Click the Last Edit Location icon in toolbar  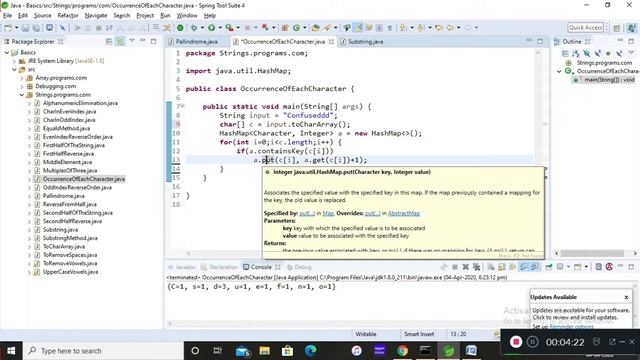point(439,27)
